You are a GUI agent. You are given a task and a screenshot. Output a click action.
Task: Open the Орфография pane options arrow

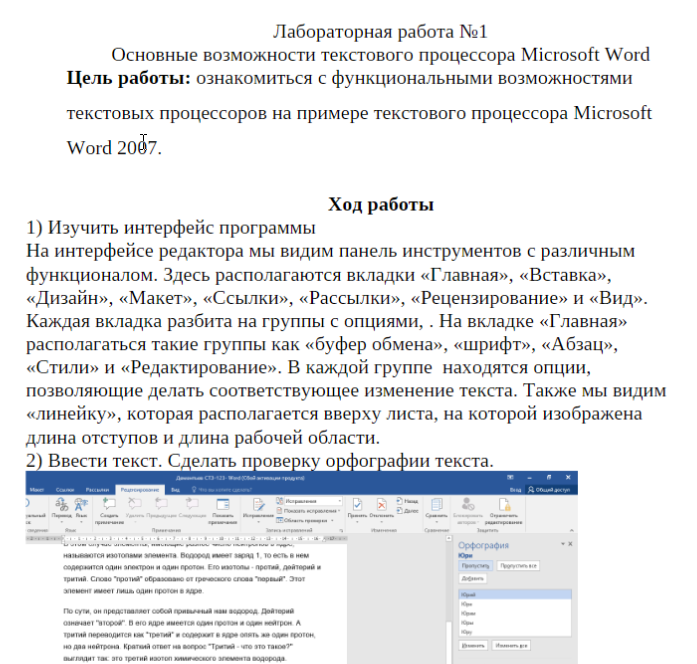563,544
